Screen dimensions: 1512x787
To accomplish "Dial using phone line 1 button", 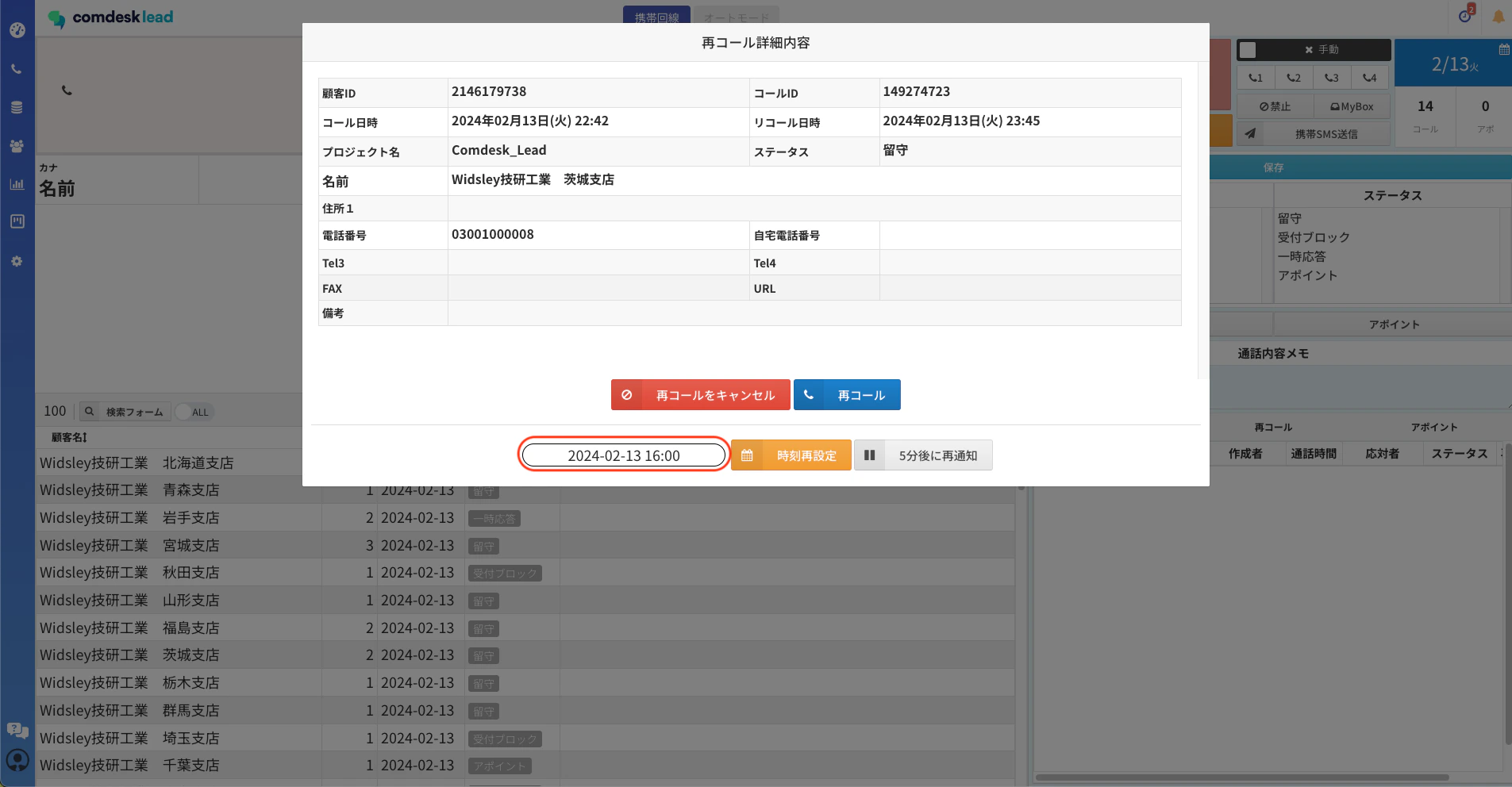I will click(1256, 78).
